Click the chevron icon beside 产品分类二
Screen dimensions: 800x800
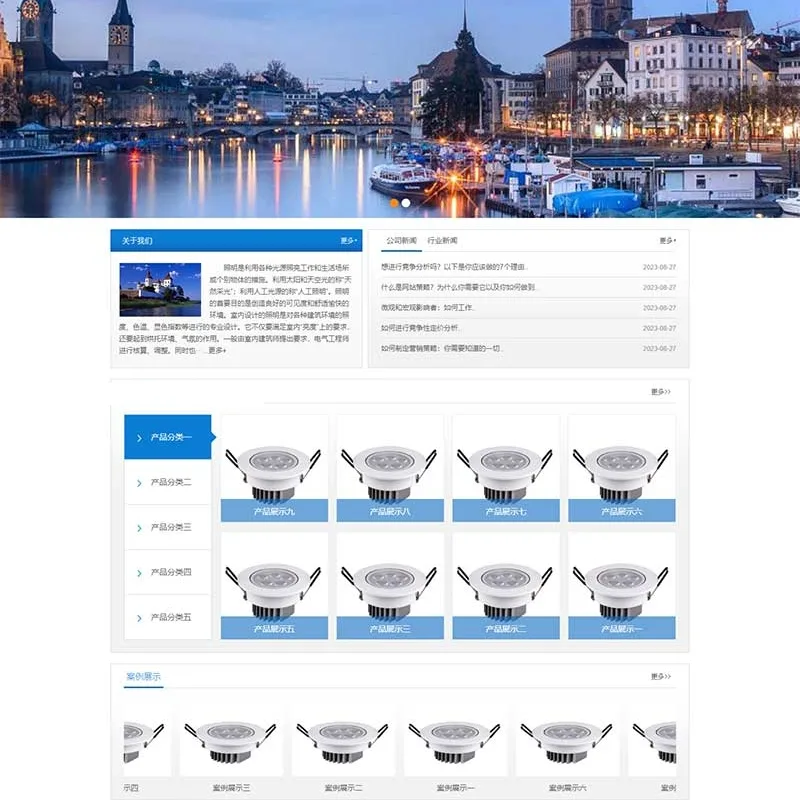[139, 483]
